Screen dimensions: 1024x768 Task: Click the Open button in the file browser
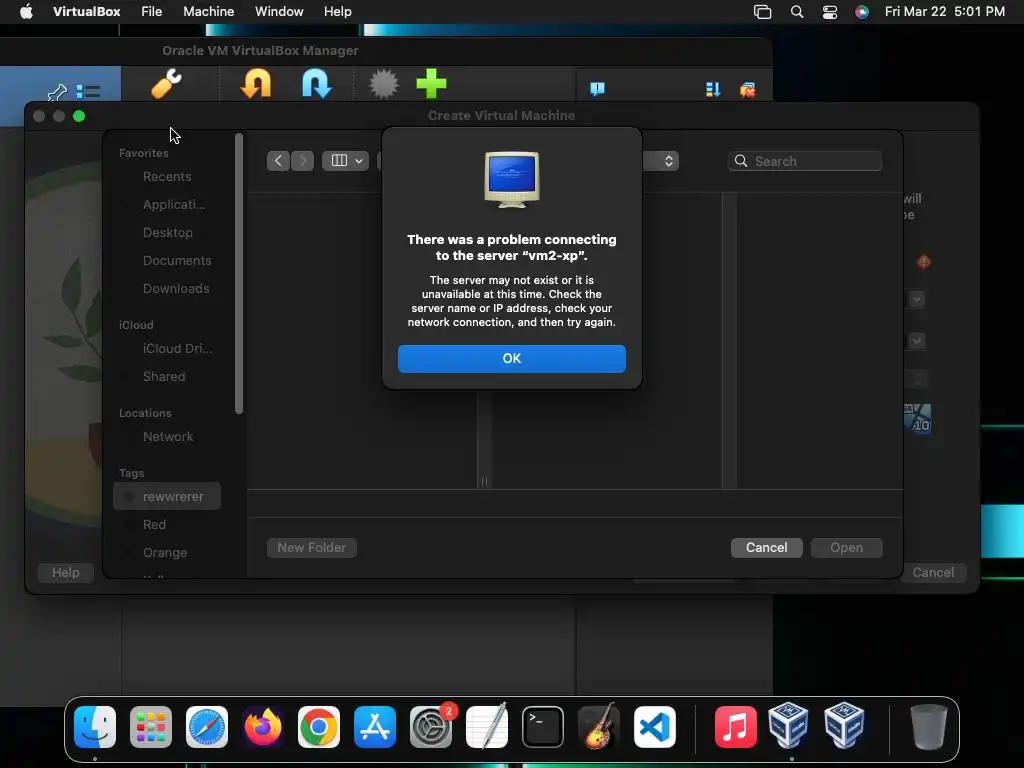pyautogui.click(x=846, y=547)
